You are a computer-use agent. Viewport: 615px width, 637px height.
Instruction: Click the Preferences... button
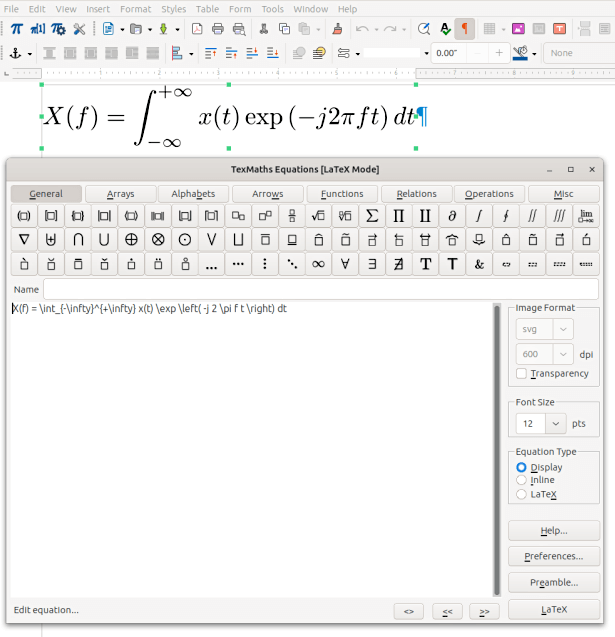tap(553, 556)
